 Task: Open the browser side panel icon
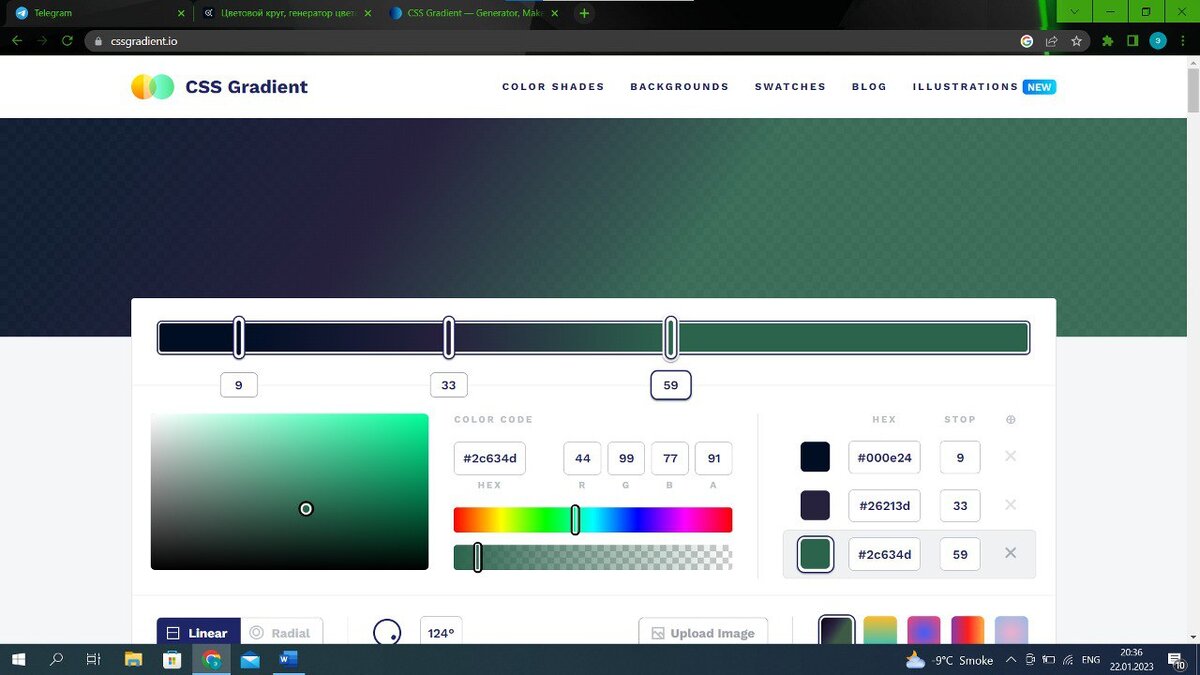[x=1132, y=41]
